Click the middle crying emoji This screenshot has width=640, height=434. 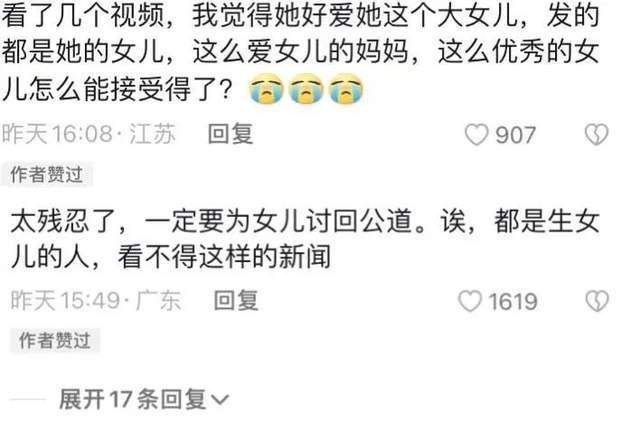pos(306,89)
